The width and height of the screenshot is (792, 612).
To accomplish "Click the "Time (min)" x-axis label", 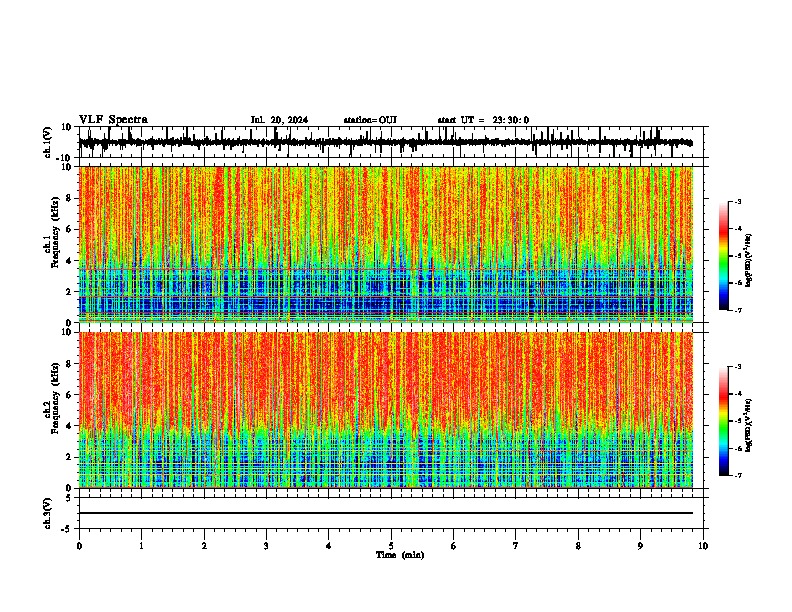I will (400, 555).
